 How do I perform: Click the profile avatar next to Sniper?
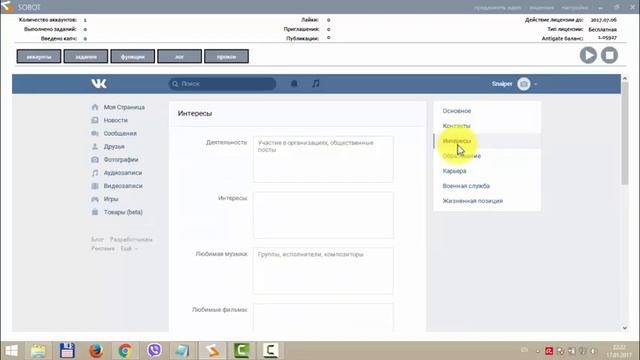click(x=524, y=84)
